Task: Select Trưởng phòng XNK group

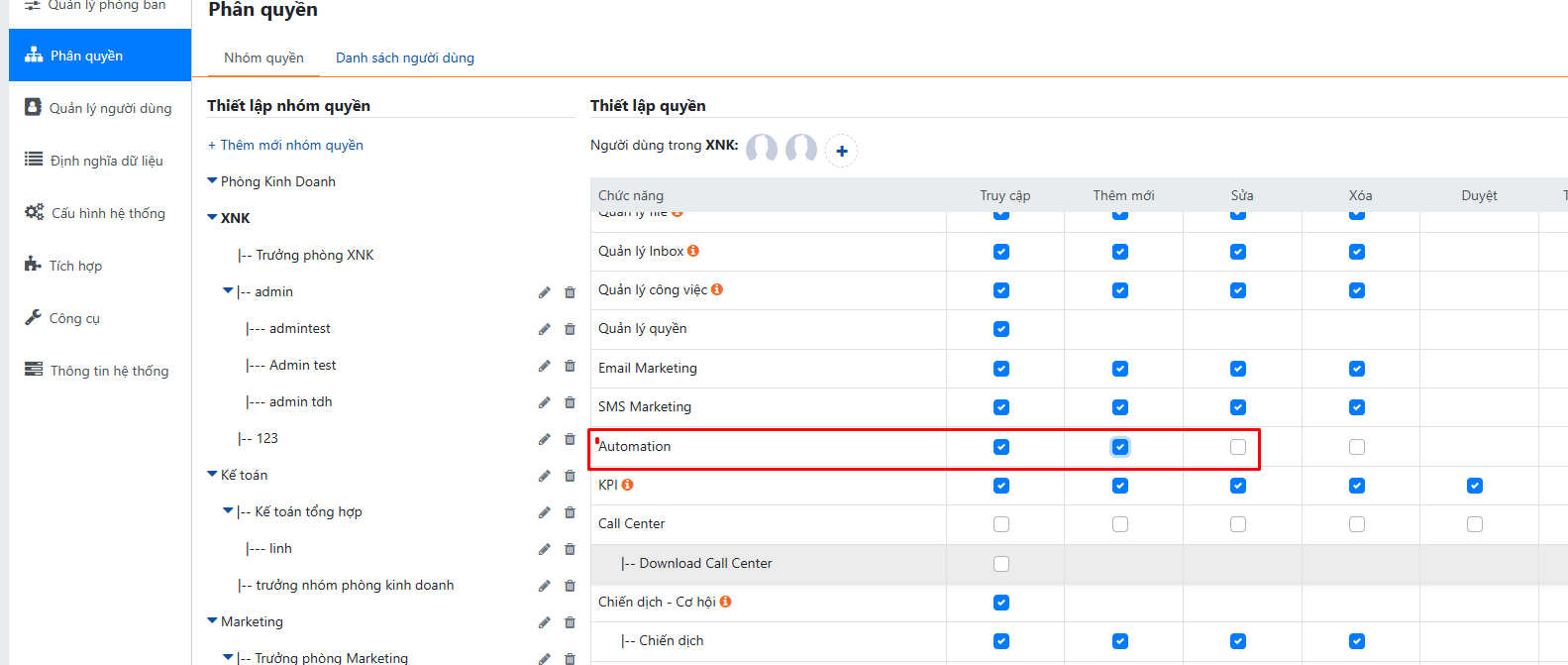Action: pyautogui.click(x=314, y=255)
